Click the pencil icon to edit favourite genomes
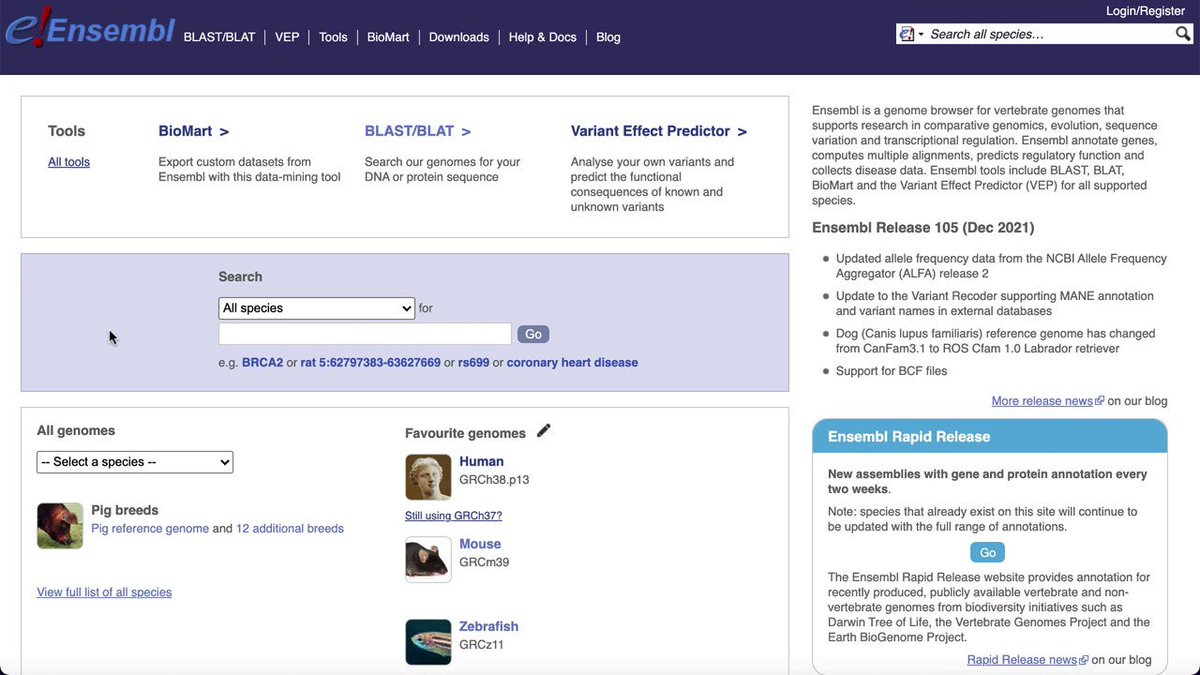 coord(544,431)
